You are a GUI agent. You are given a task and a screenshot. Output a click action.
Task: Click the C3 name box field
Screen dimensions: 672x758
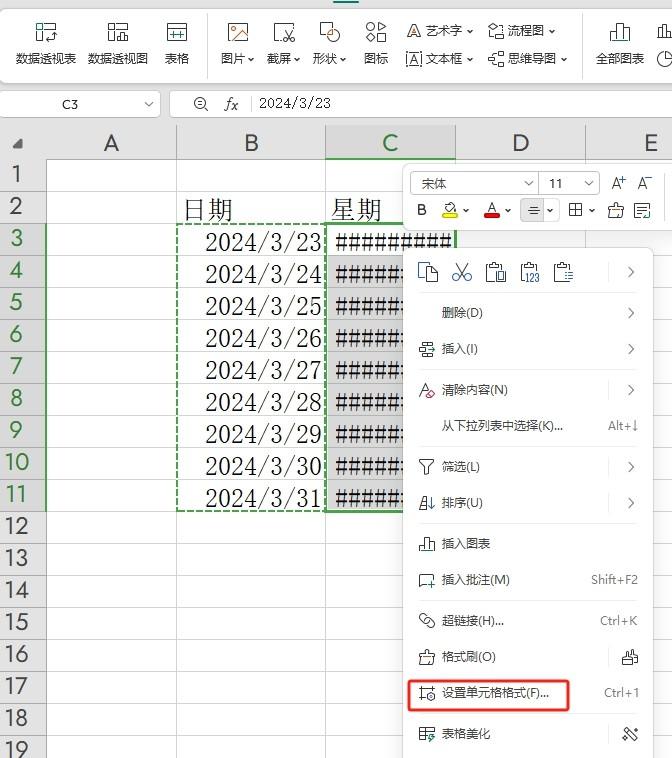point(70,104)
